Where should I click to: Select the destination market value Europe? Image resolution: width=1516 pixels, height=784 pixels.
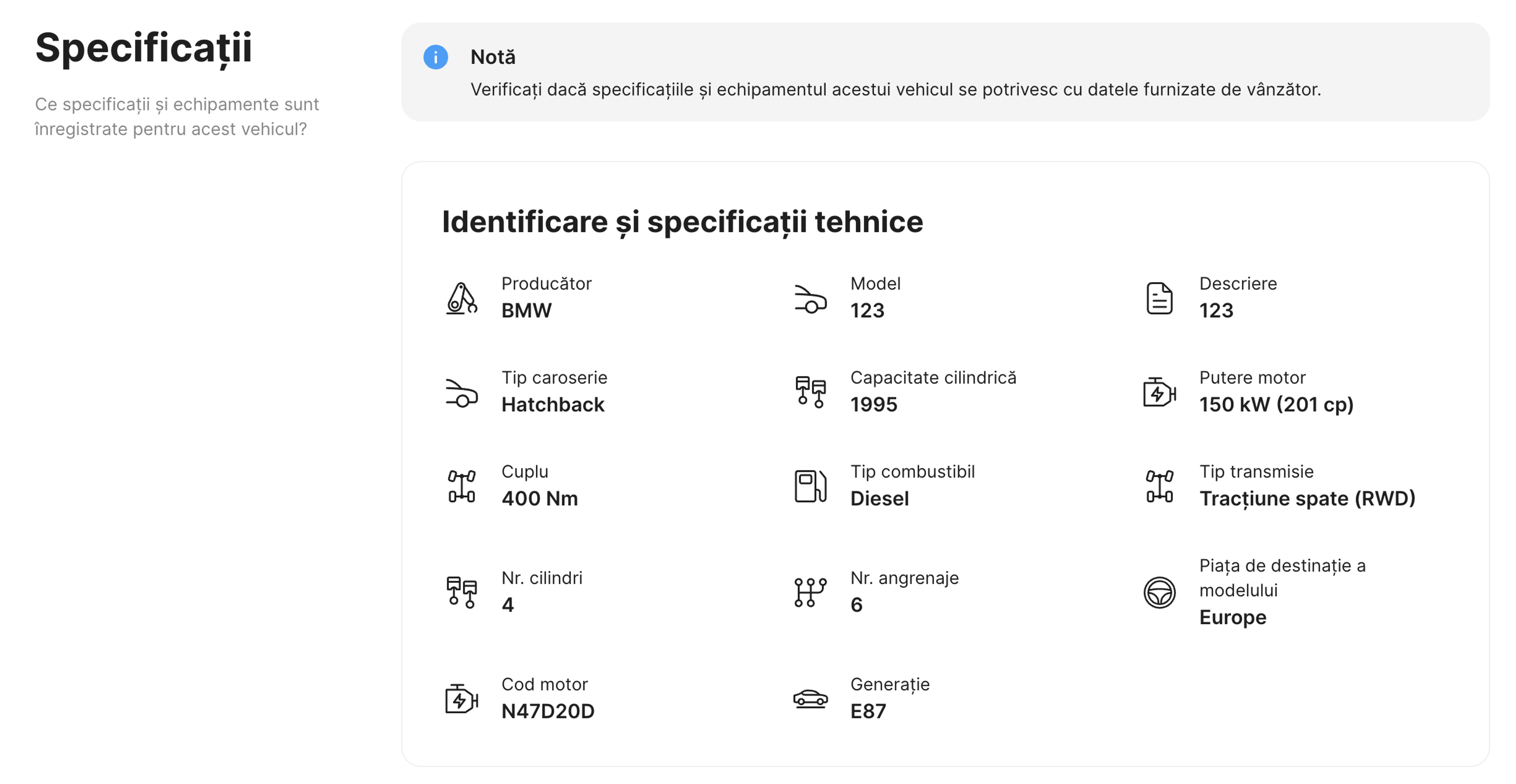(1232, 617)
